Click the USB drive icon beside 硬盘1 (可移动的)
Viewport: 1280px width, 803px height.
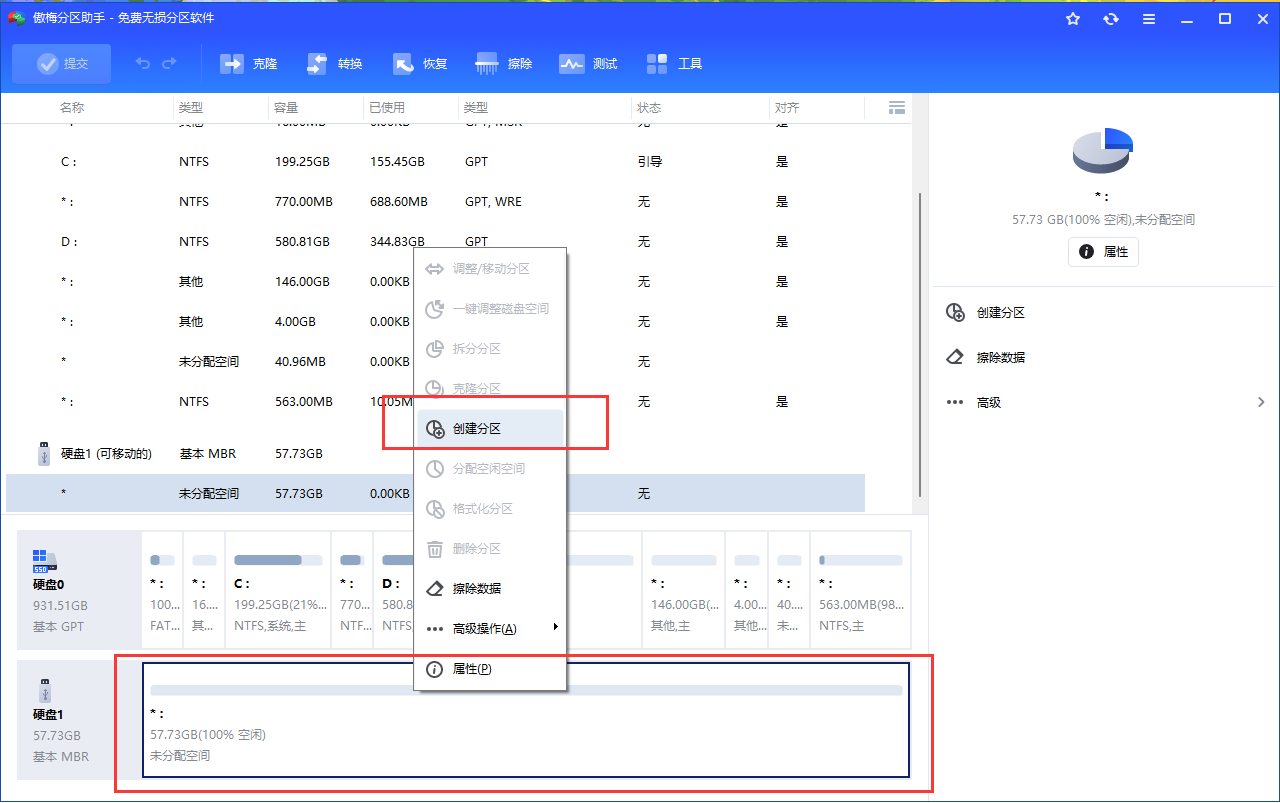point(43,454)
